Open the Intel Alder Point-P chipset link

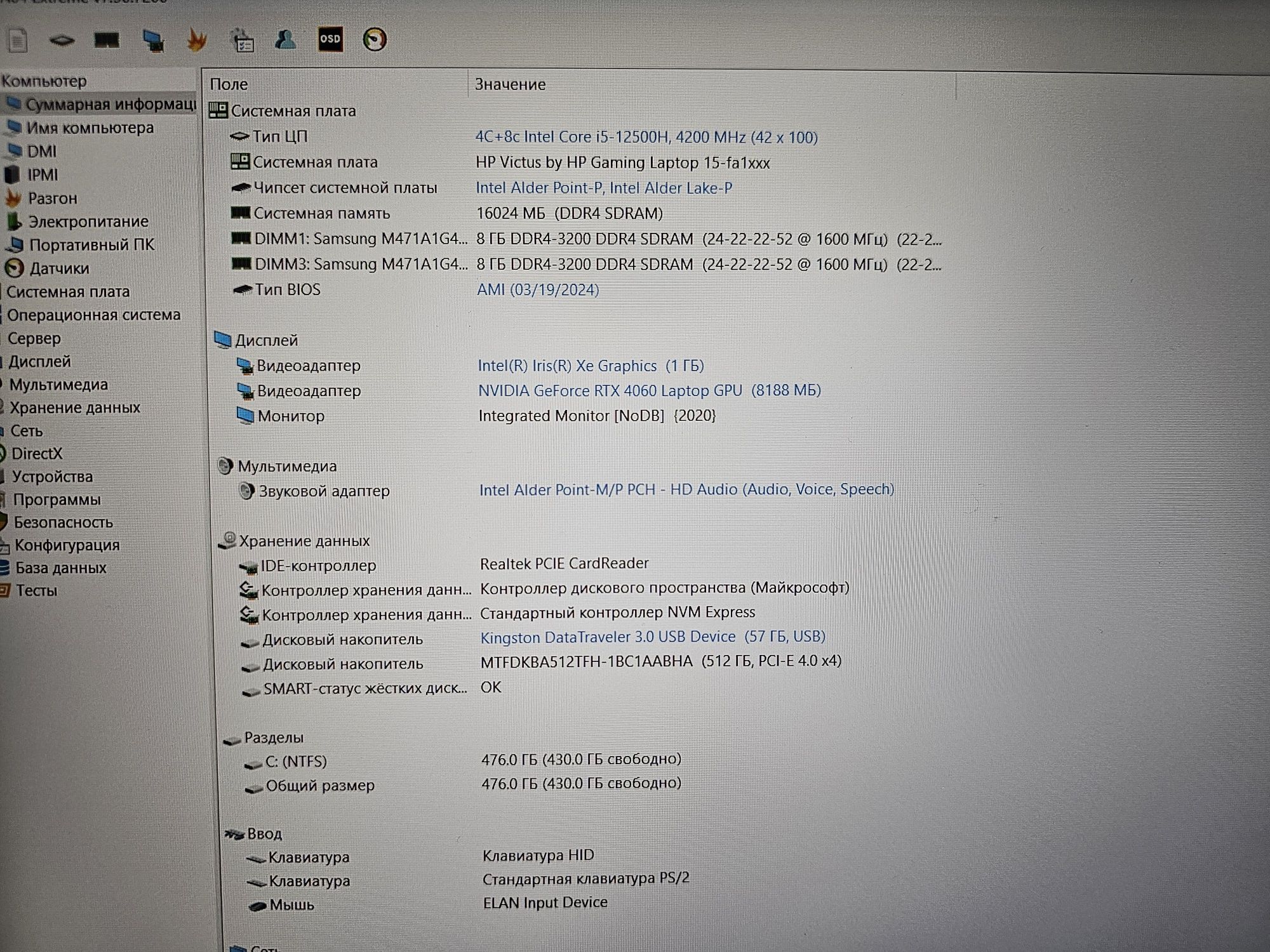coord(604,188)
